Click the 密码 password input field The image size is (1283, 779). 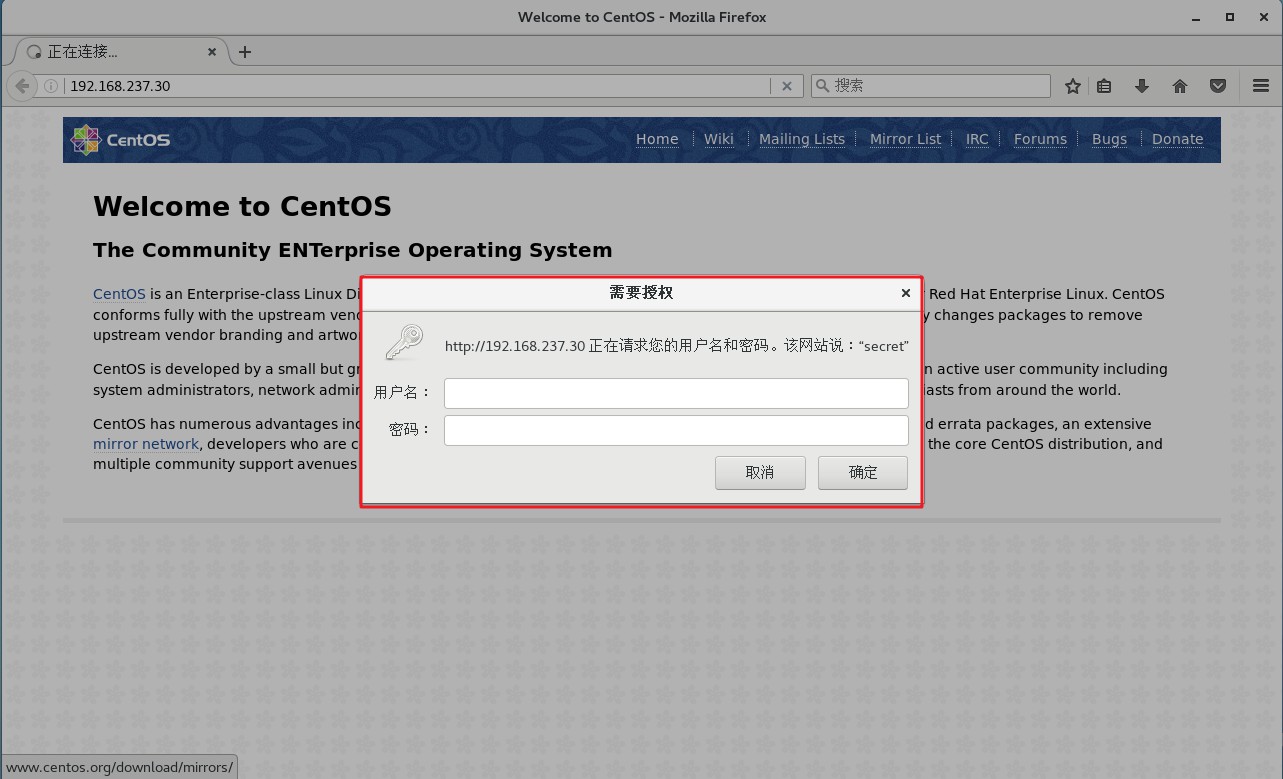point(676,430)
